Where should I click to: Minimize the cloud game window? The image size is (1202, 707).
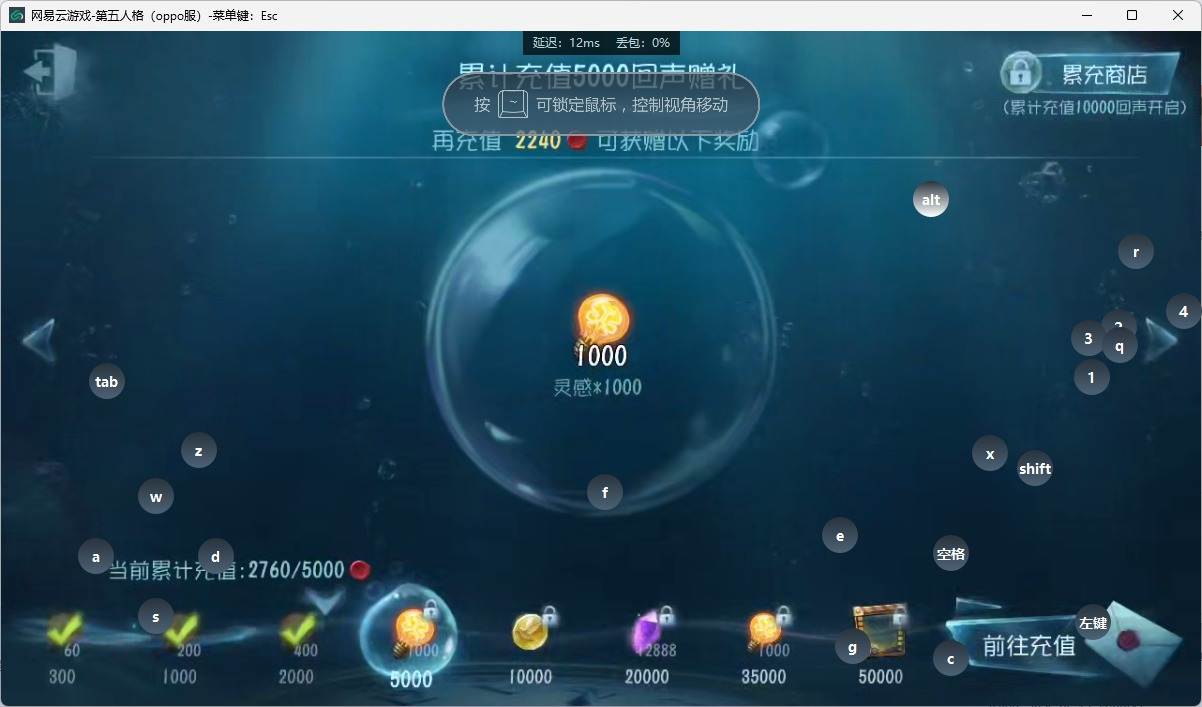pyautogui.click(x=1086, y=15)
